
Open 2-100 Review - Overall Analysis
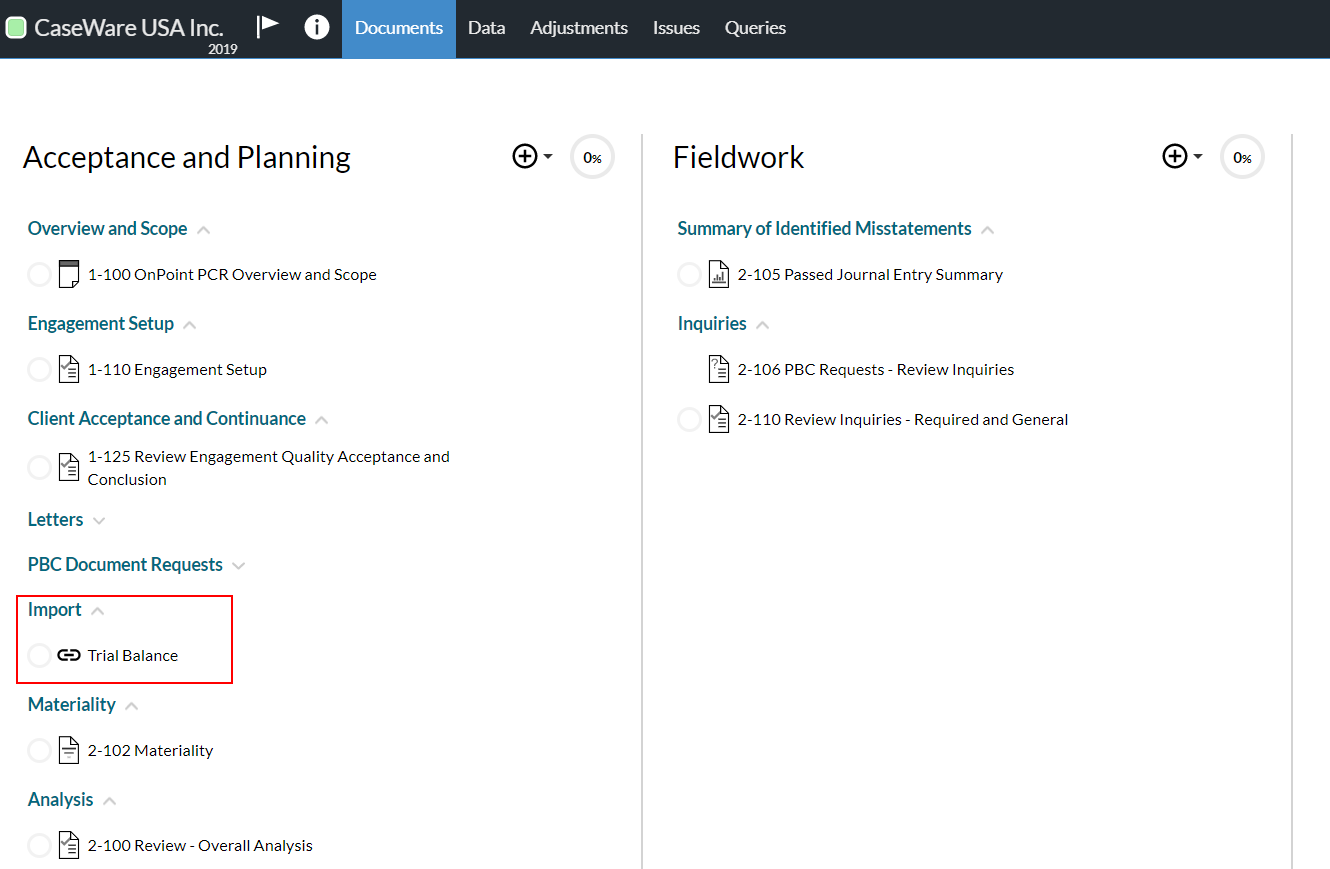[x=199, y=845]
